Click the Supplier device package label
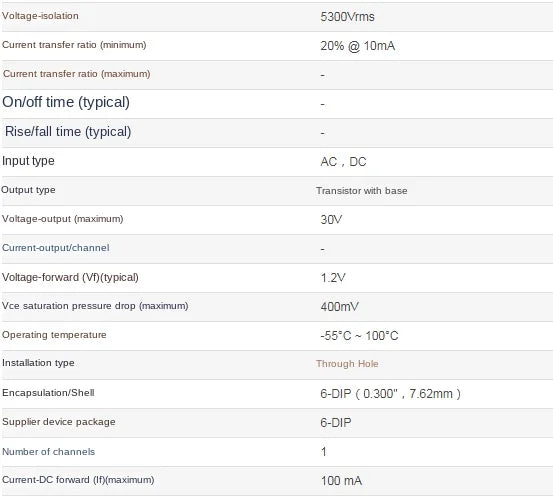 pyautogui.click(x=59, y=422)
